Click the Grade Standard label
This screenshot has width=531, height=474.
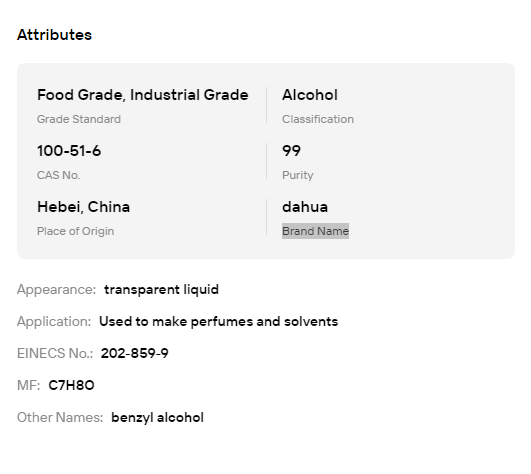[79, 119]
